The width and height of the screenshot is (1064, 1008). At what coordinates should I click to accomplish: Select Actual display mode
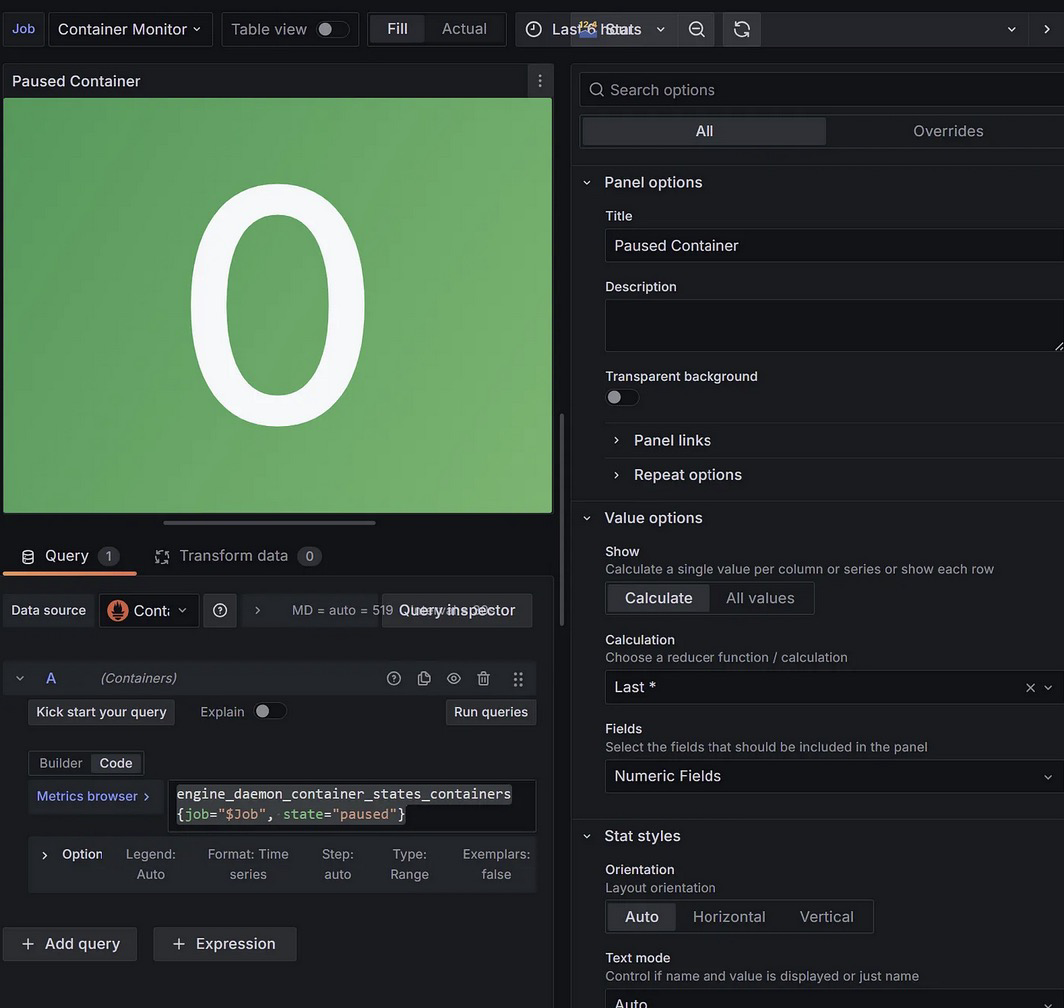click(464, 29)
